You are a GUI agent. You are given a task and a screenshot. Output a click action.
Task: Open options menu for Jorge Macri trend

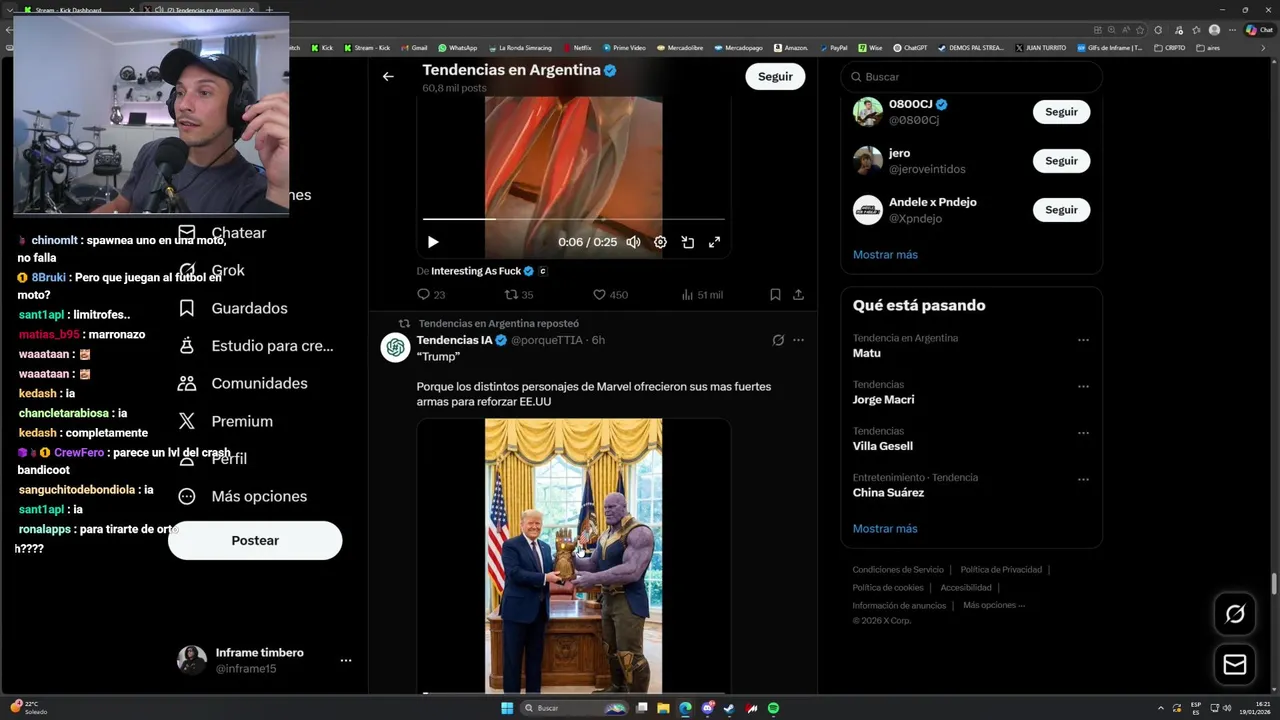click(x=1083, y=387)
